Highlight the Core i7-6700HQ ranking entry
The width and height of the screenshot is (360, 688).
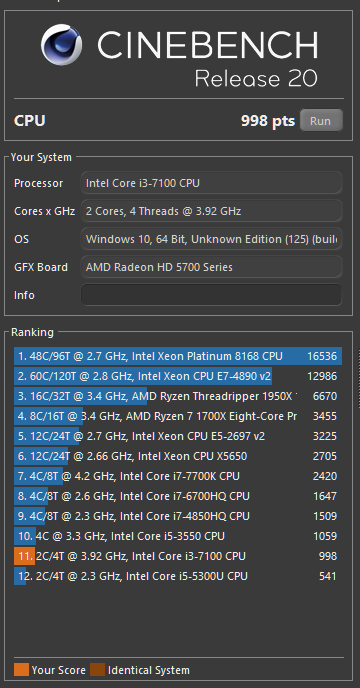(178, 496)
